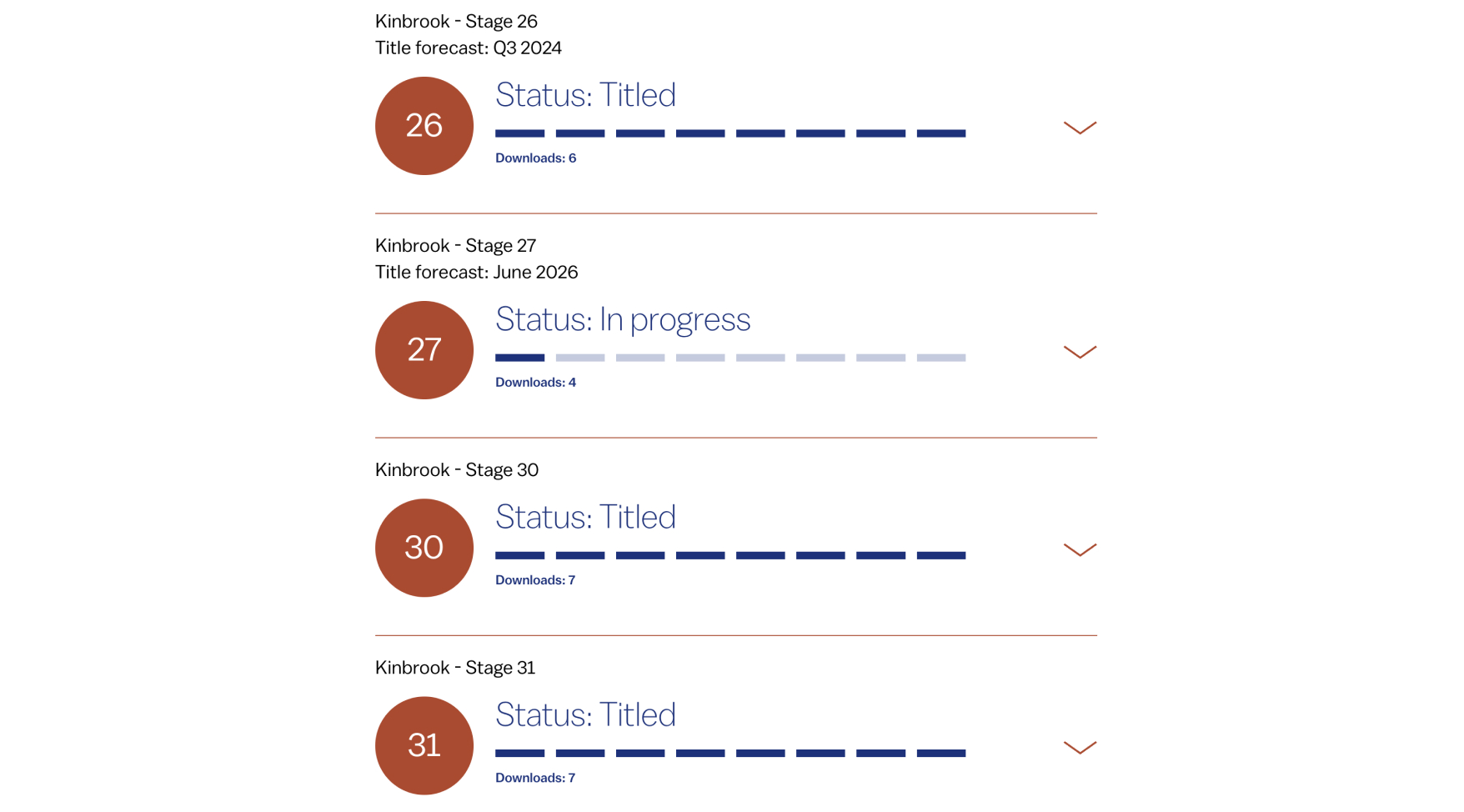Open Stage 27 'Downloads: 4' link
This screenshot has width=1464, height=812.
coord(535,383)
